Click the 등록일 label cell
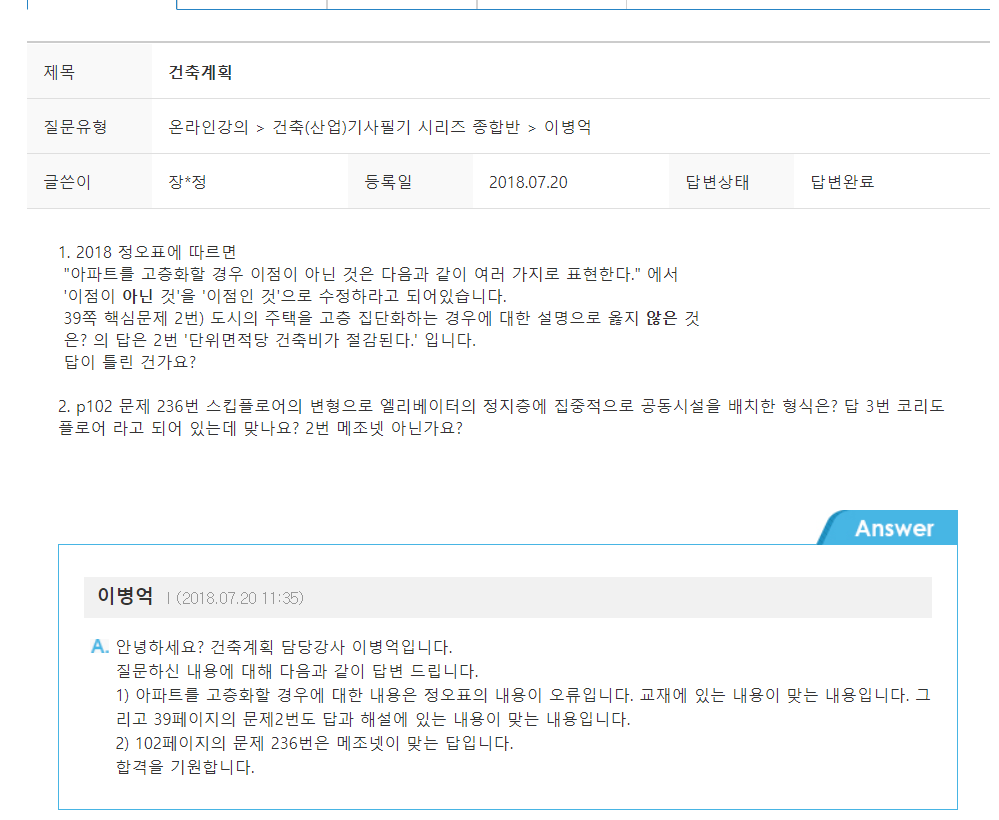This screenshot has height=820, width=999. coord(410,182)
